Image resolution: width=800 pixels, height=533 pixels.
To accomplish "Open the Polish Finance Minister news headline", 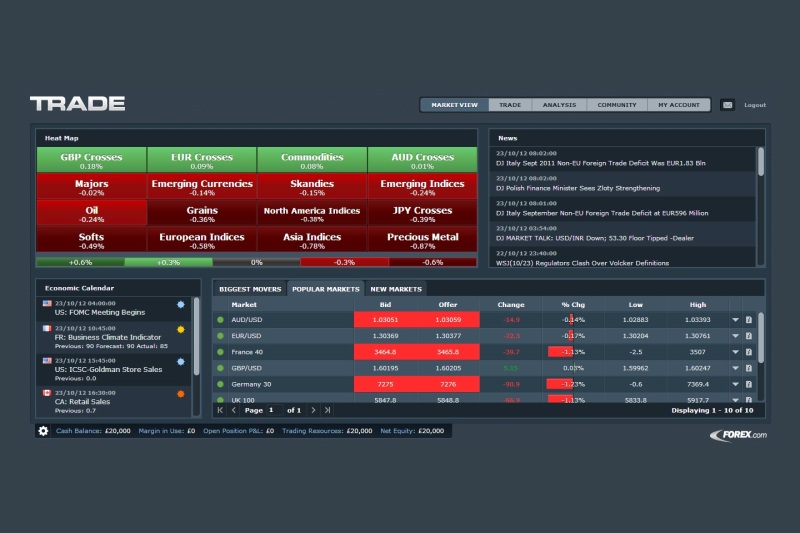I will tap(580, 188).
